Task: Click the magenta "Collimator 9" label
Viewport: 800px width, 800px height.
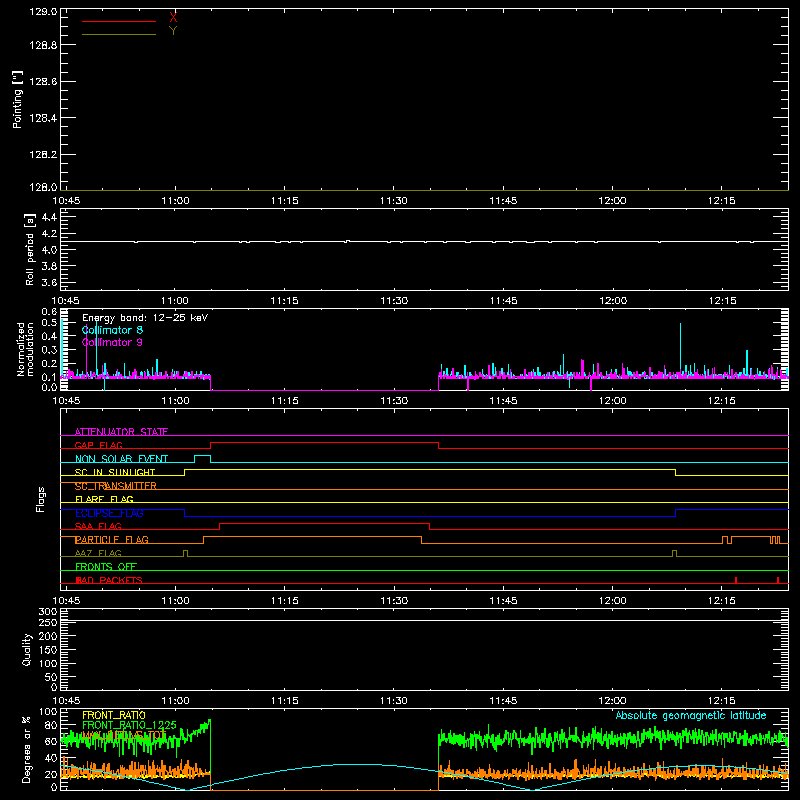Action: (x=112, y=342)
